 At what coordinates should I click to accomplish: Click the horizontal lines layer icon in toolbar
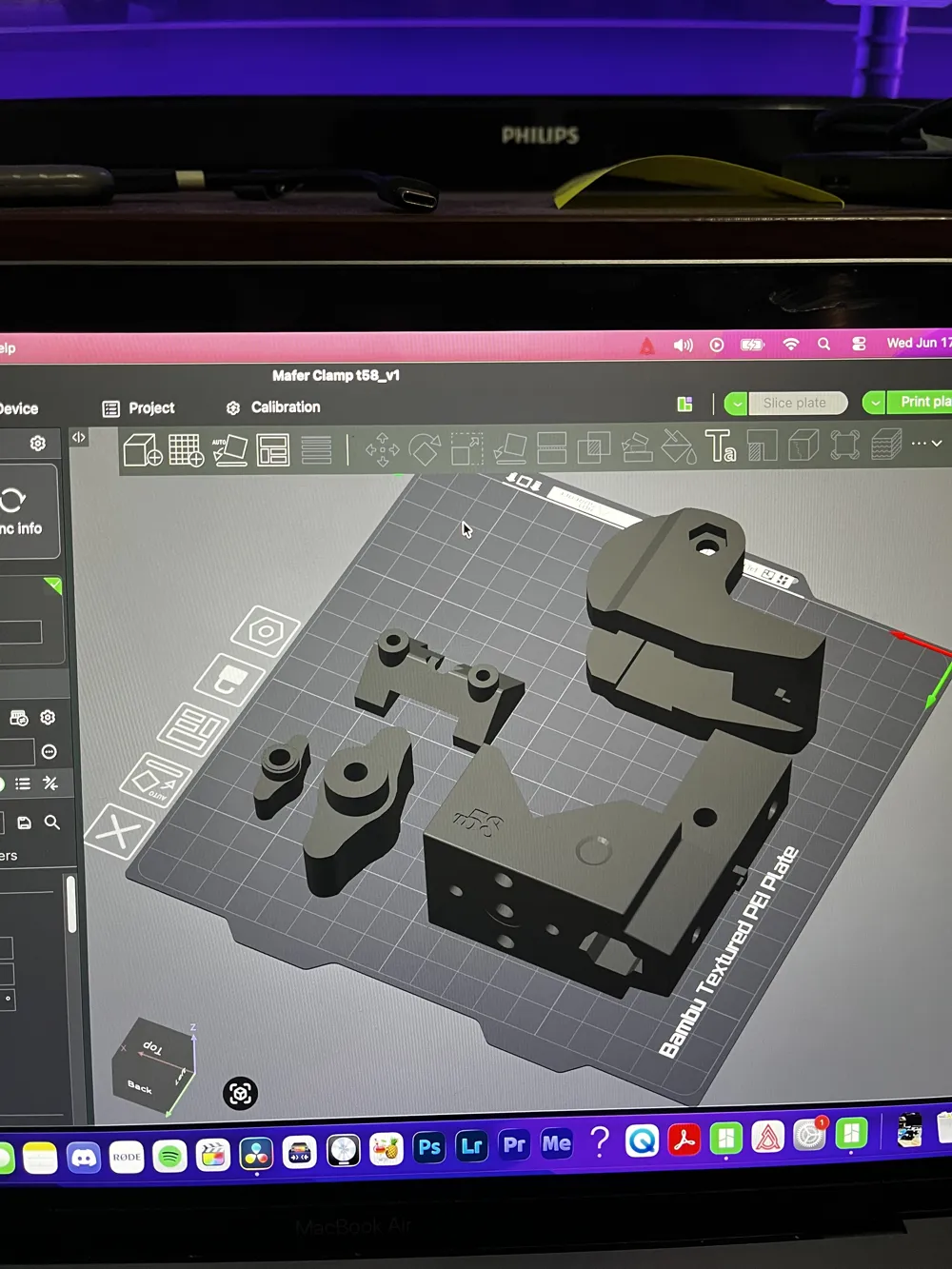point(316,449)
